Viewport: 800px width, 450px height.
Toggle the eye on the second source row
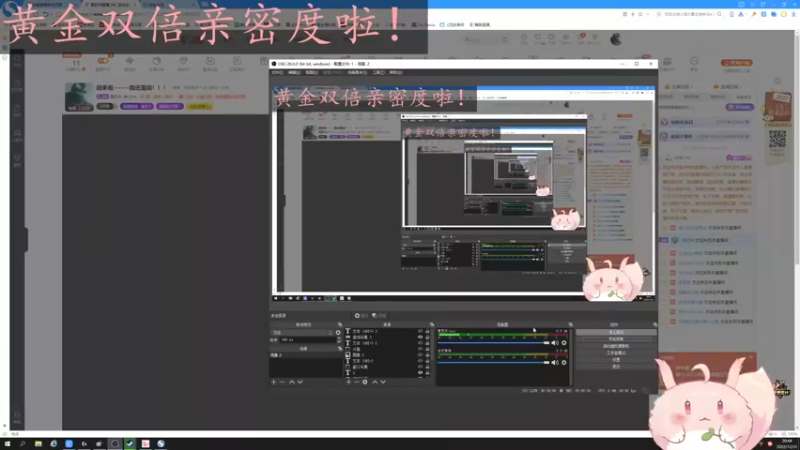point(420,337)
